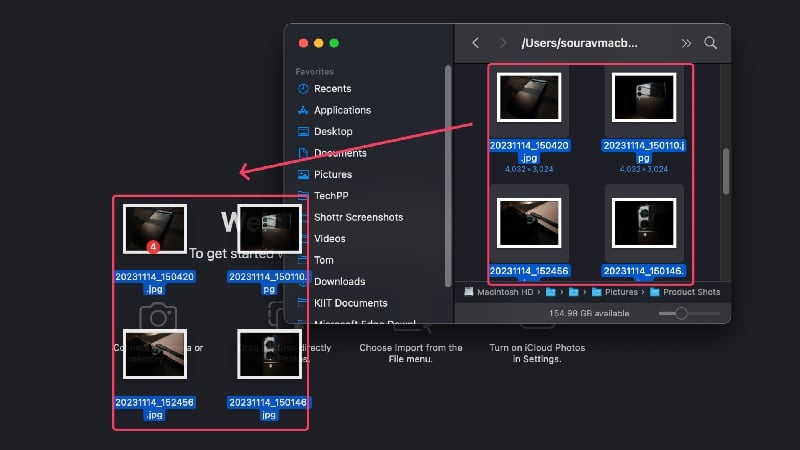Click the Macintosh HD drive icon
The width and height of the screenshot is (800, 450).
click(468, 292)
